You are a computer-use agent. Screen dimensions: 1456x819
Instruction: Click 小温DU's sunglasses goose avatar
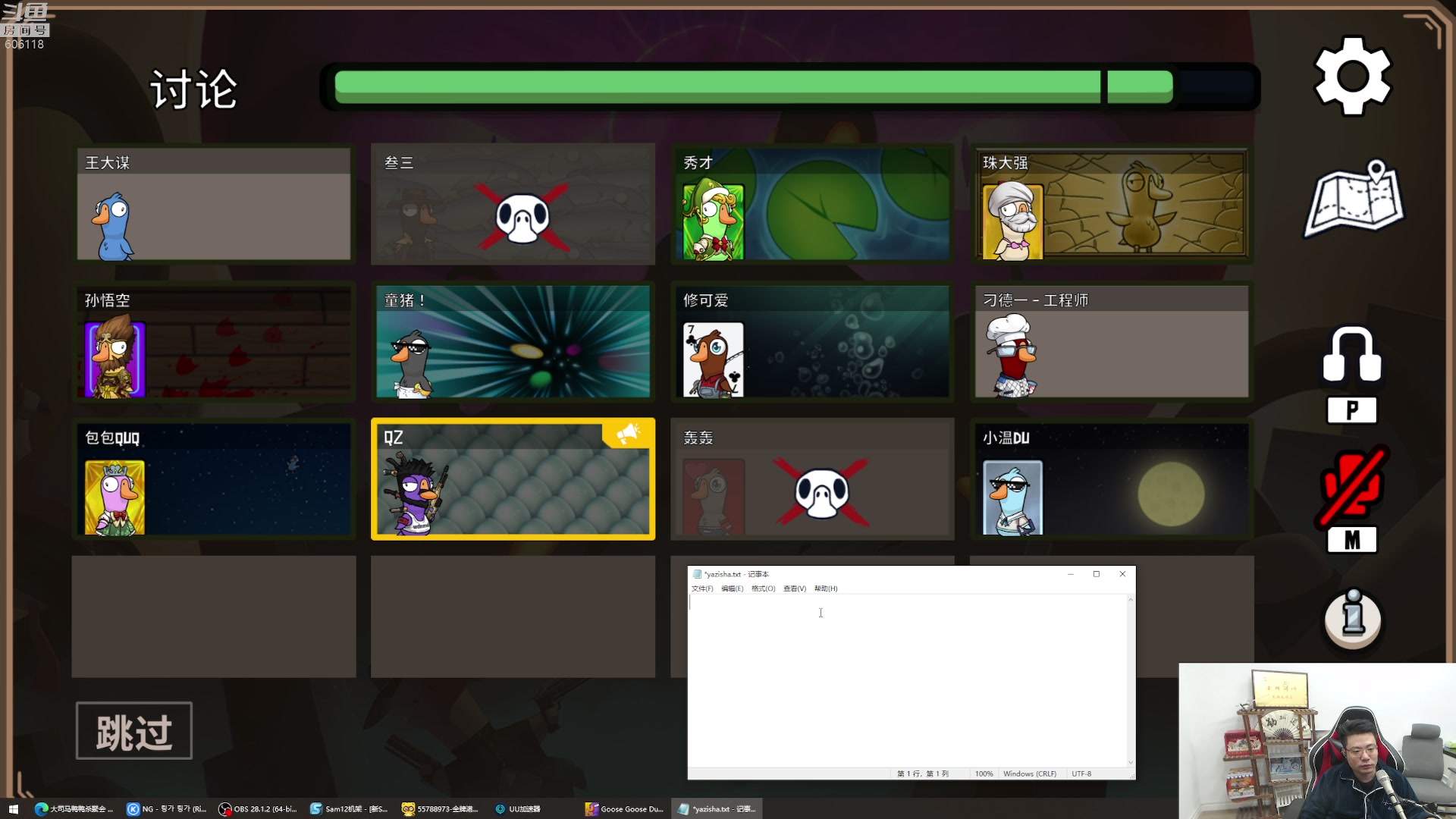tap(1012, 497)
